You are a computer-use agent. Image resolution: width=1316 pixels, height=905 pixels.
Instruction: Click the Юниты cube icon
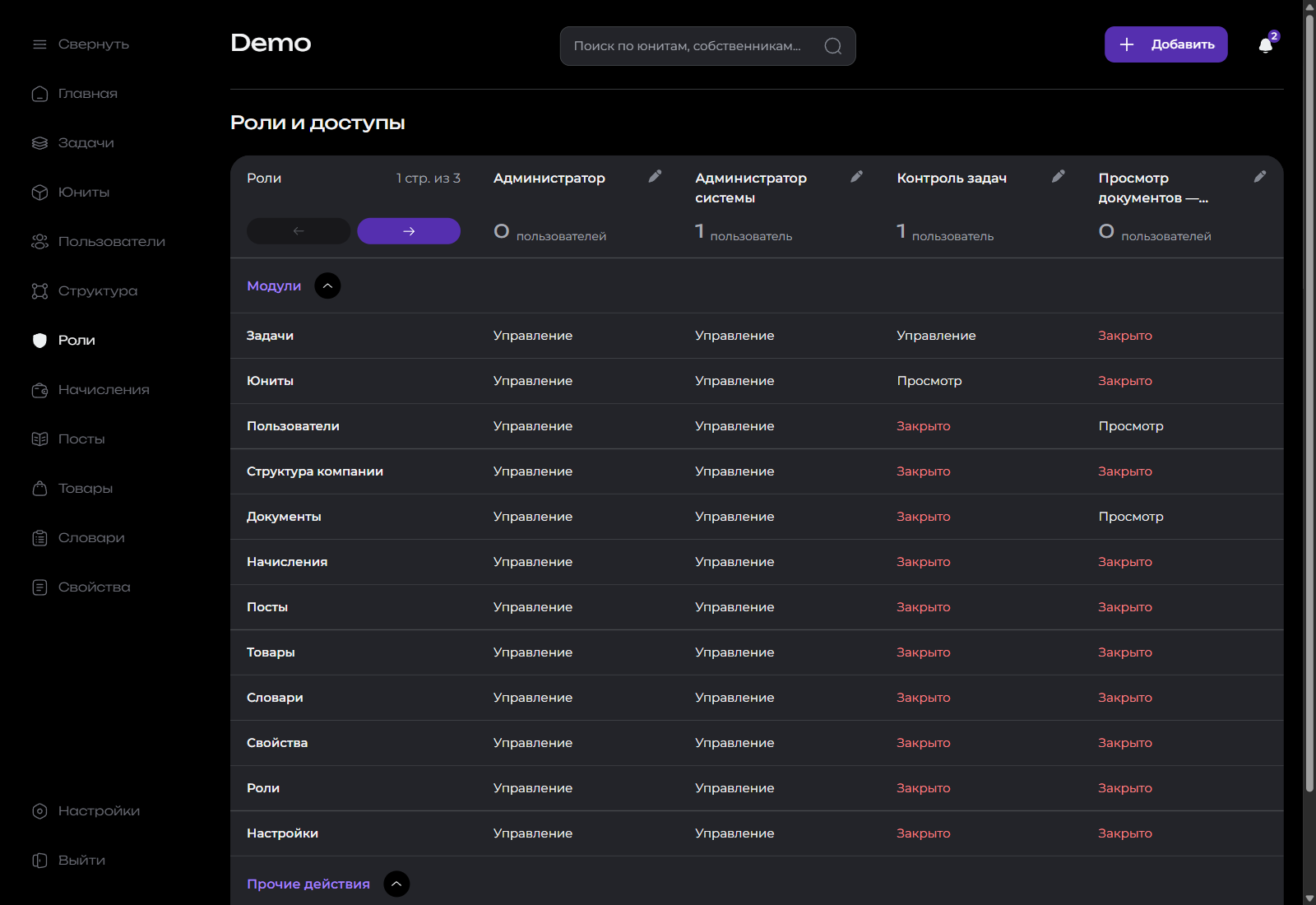[x=39, y=193]
